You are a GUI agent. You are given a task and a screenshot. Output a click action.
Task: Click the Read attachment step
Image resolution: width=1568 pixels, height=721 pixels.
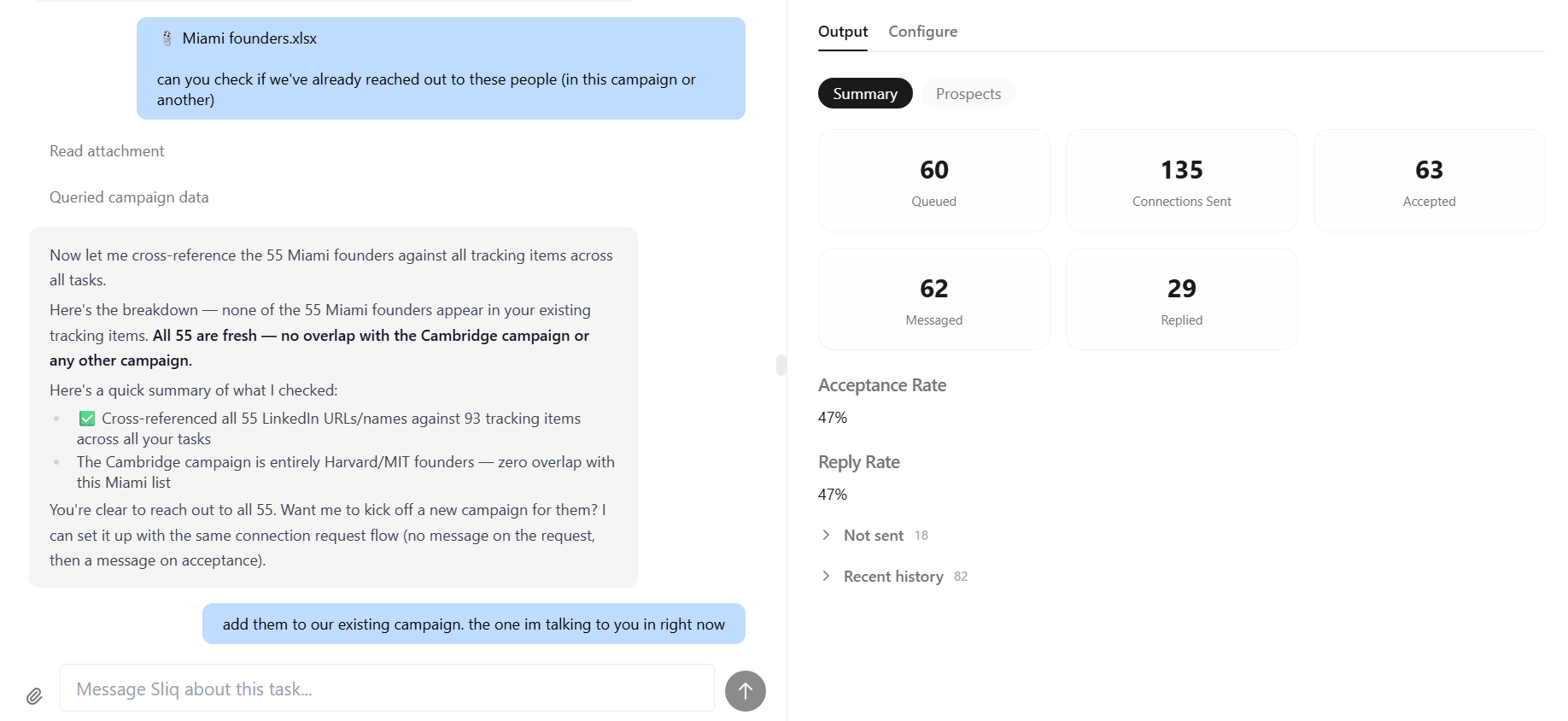[x=107, y=151]
